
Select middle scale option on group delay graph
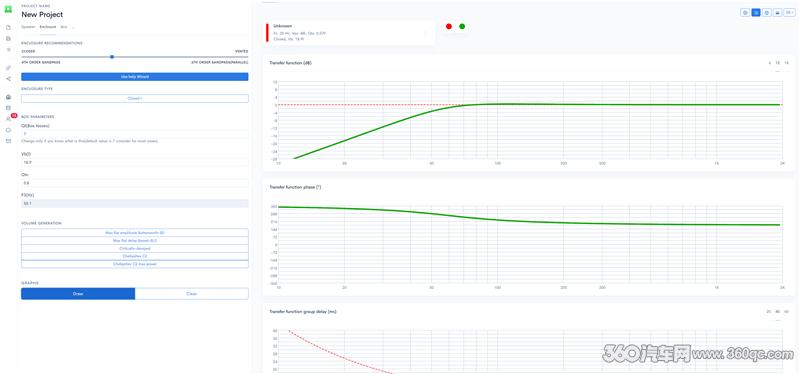(x=778, y=311)
